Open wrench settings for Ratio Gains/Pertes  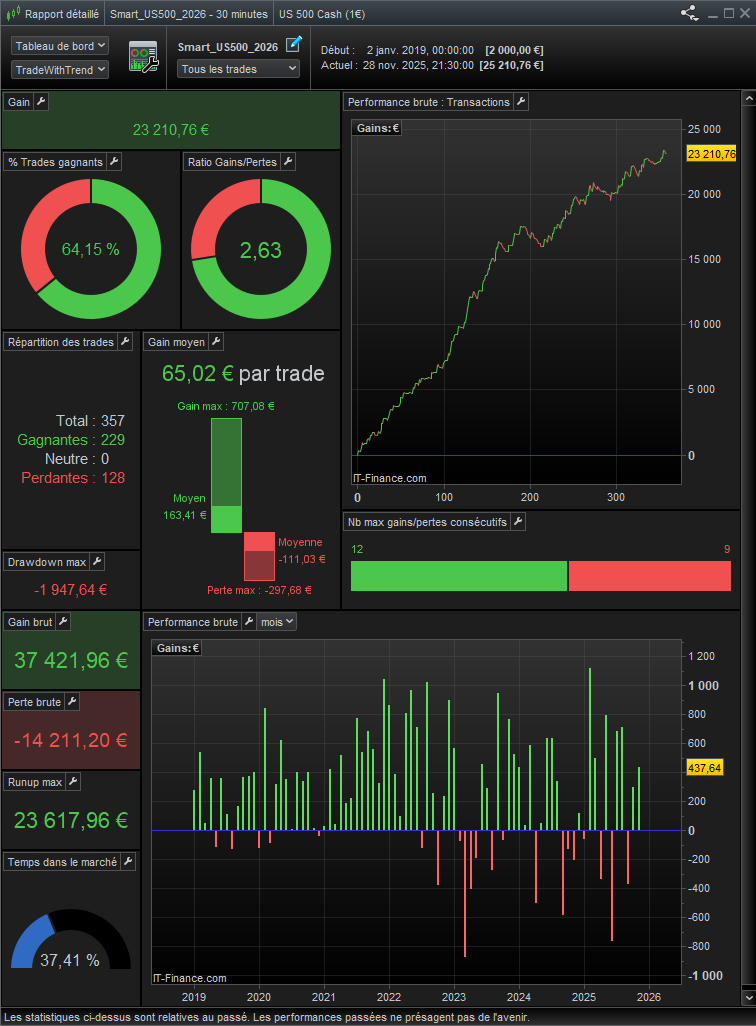[x=288, y=162]
